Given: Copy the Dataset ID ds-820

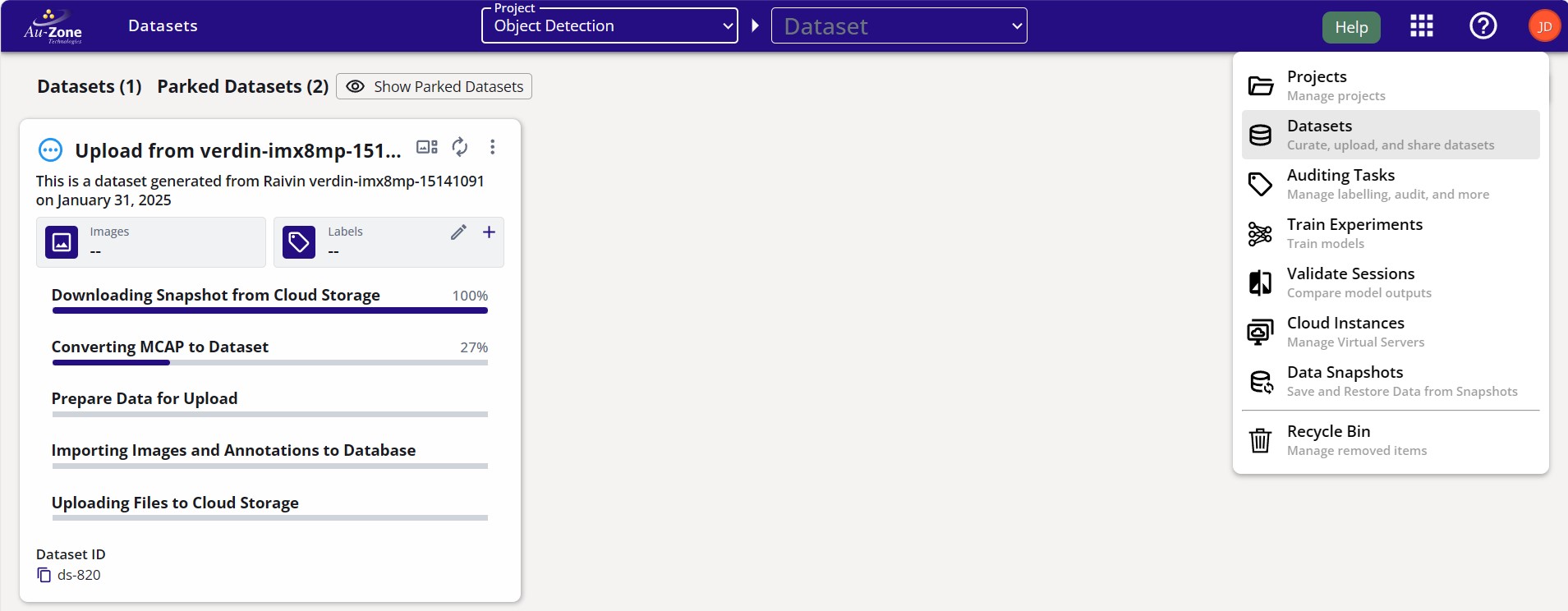Looking at the screenshot, I should pyautogui.click(x=44, y=575).
